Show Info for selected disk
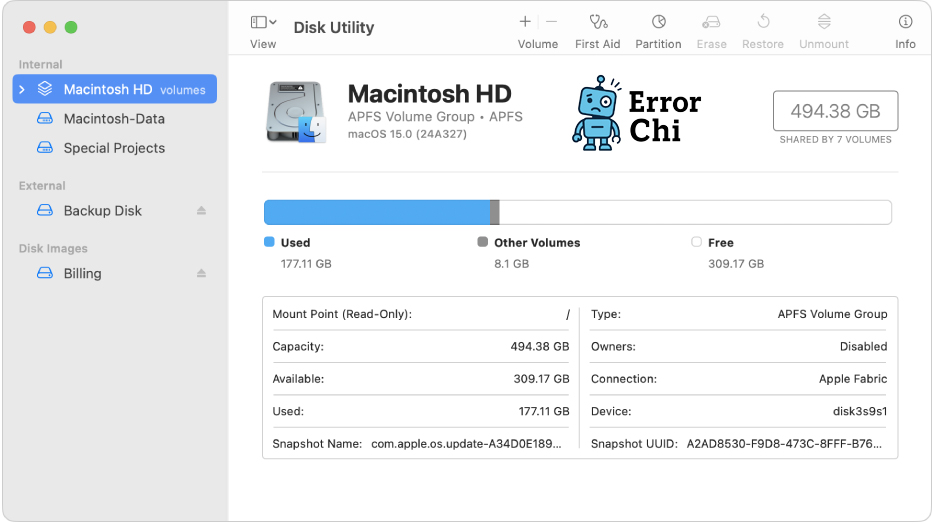Image resolution: width=932 pixels, height=524 pixels. click(x=905, y=22)
